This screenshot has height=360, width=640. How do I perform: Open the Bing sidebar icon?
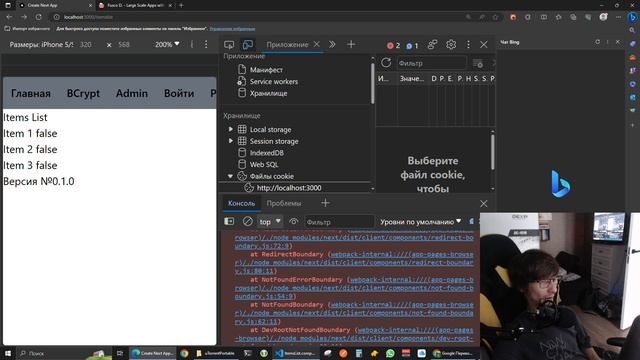click(x=632, y=17)
